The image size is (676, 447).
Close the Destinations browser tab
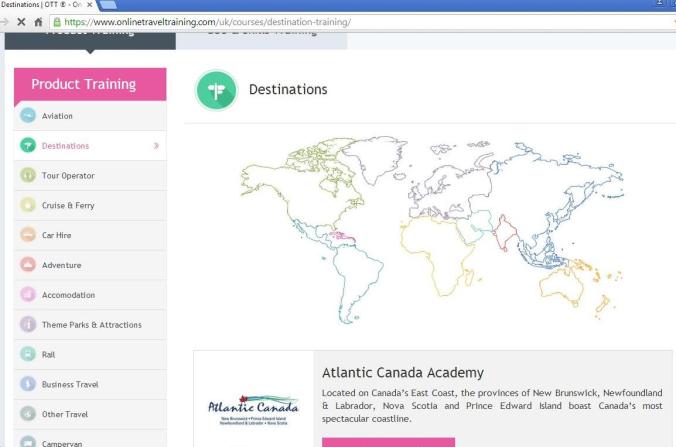click(x=90, y=5)
